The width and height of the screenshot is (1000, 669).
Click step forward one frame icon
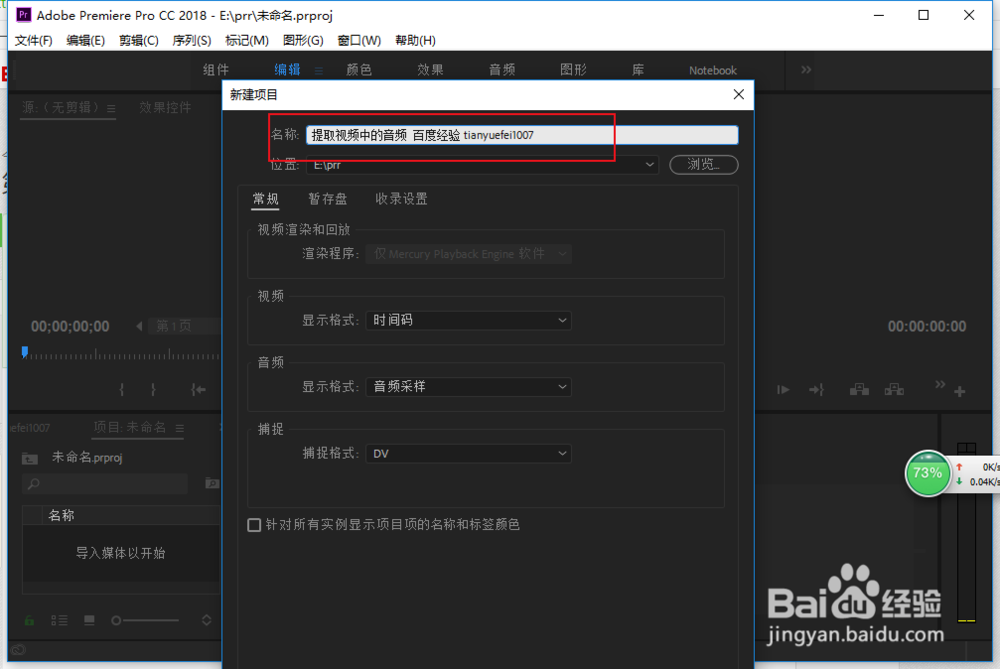(x=783, y=390)
